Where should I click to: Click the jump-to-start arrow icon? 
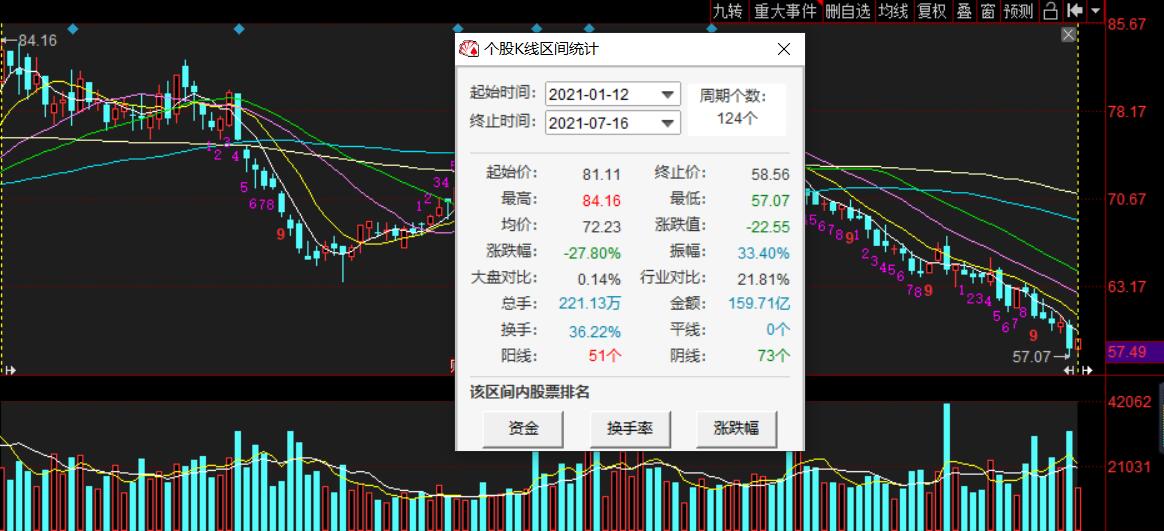click(1074, 10)
